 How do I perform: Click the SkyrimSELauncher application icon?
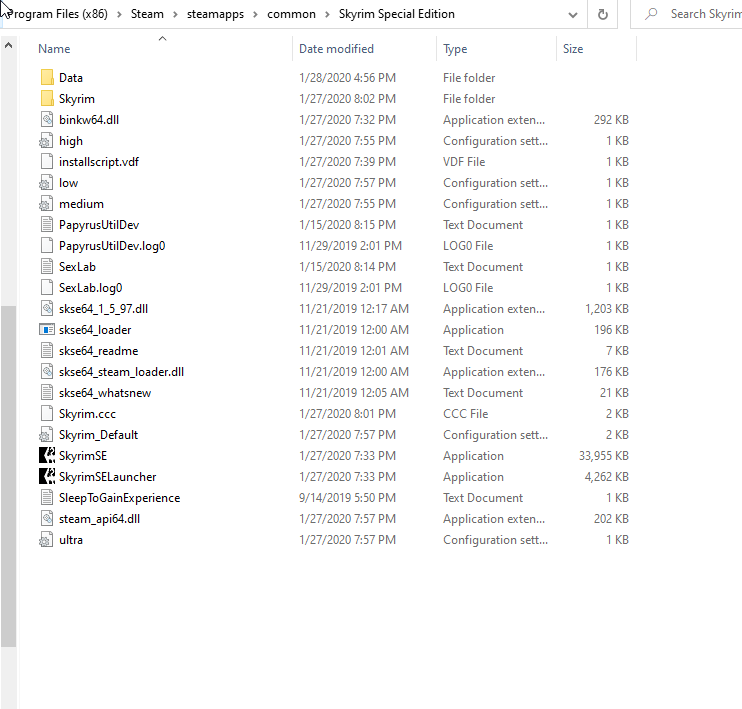(47, 477)
